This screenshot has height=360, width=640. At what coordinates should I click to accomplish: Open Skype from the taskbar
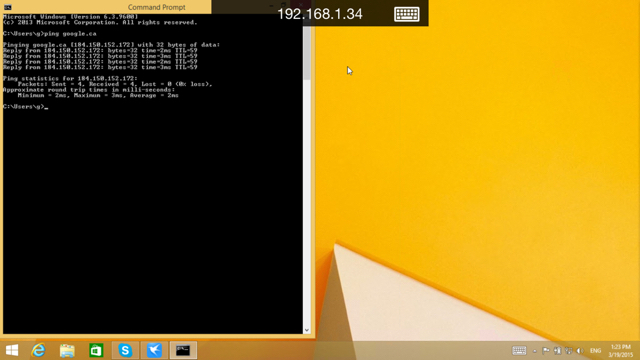pos(125,350)
